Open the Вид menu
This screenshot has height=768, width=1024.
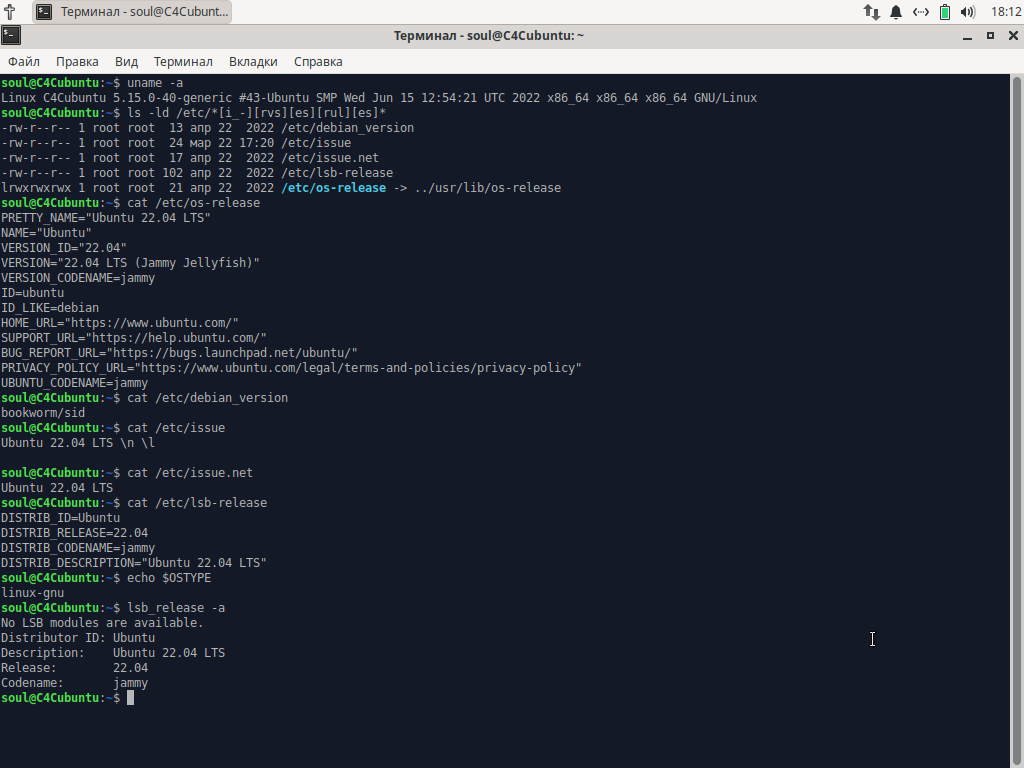126,61
